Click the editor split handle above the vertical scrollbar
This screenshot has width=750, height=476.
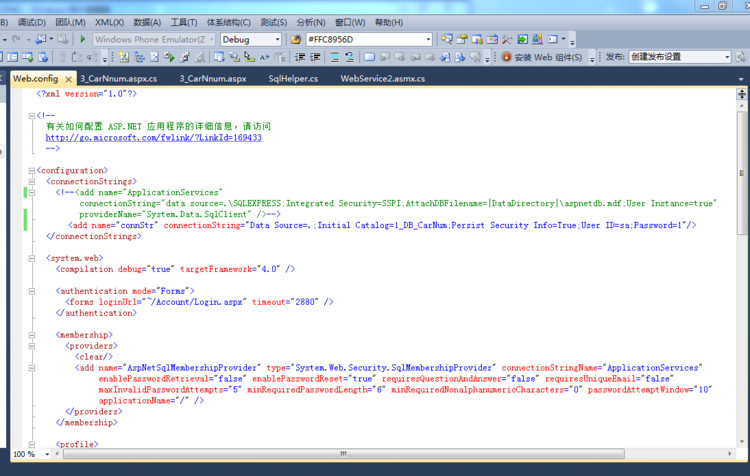click(741, 94)
